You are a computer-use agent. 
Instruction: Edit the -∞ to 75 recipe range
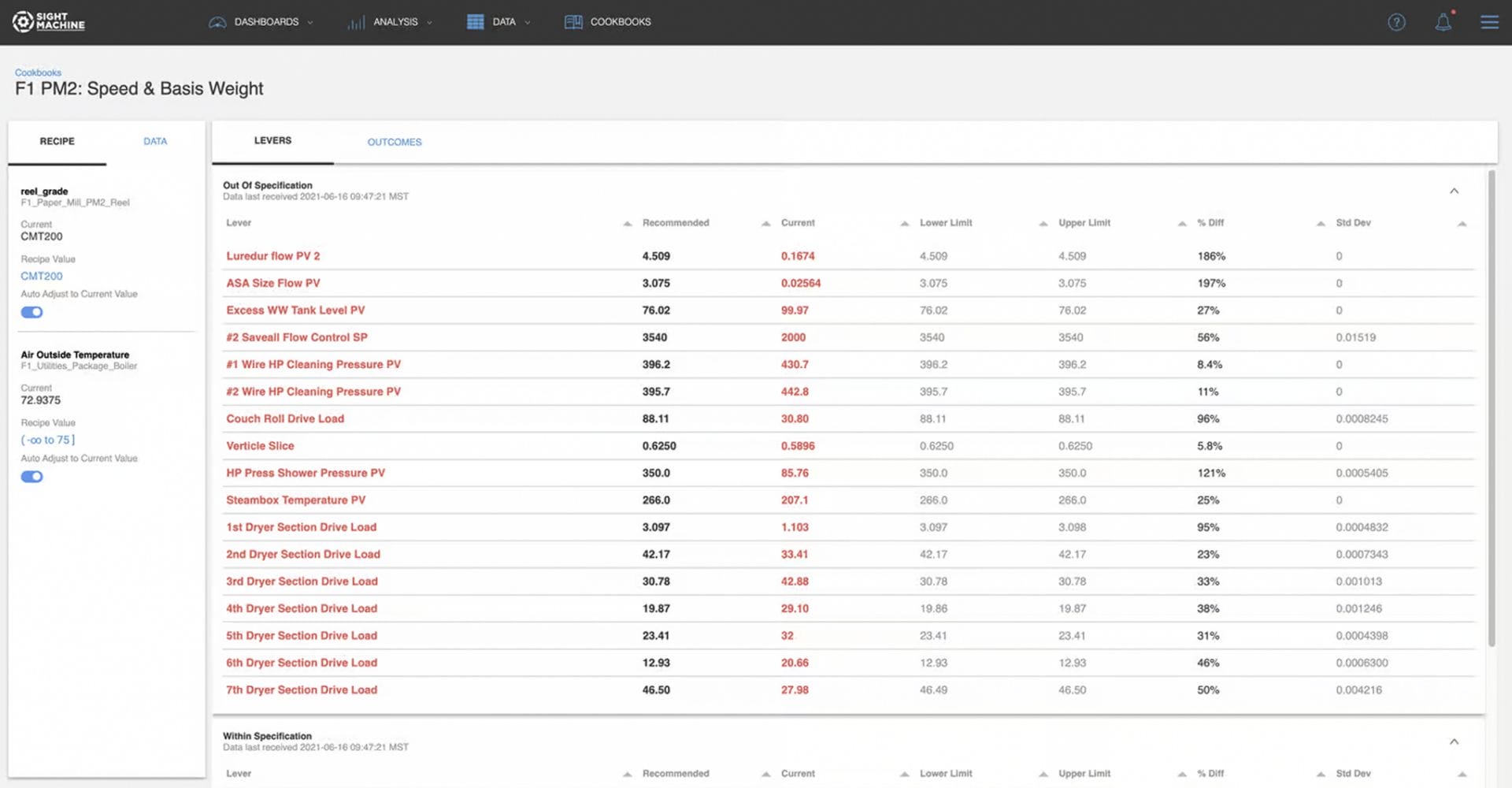pos(48,440)
